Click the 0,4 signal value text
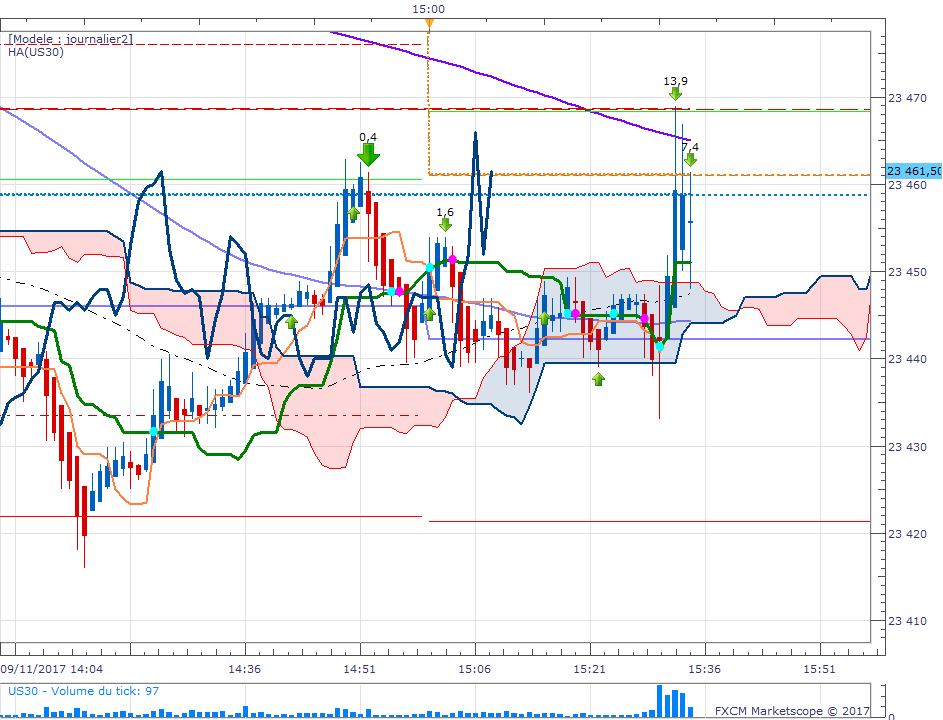The height and width of the screenshot is (720, 943). coord(368,137)
